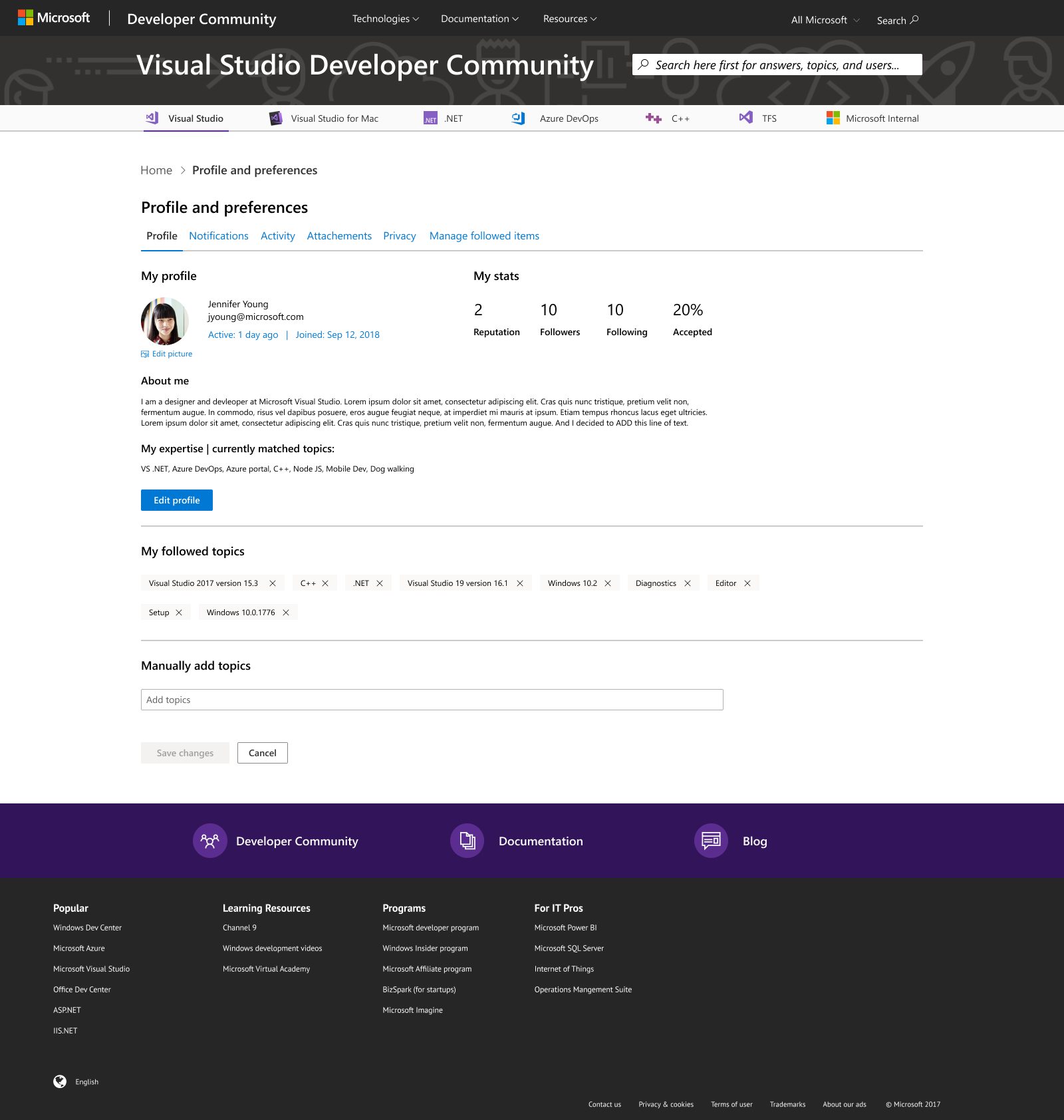Image resolution: width=1064 pixels, height=1120 pixels.
Task: Open Channel 9 footer link
Action: [x=239, y=928]
